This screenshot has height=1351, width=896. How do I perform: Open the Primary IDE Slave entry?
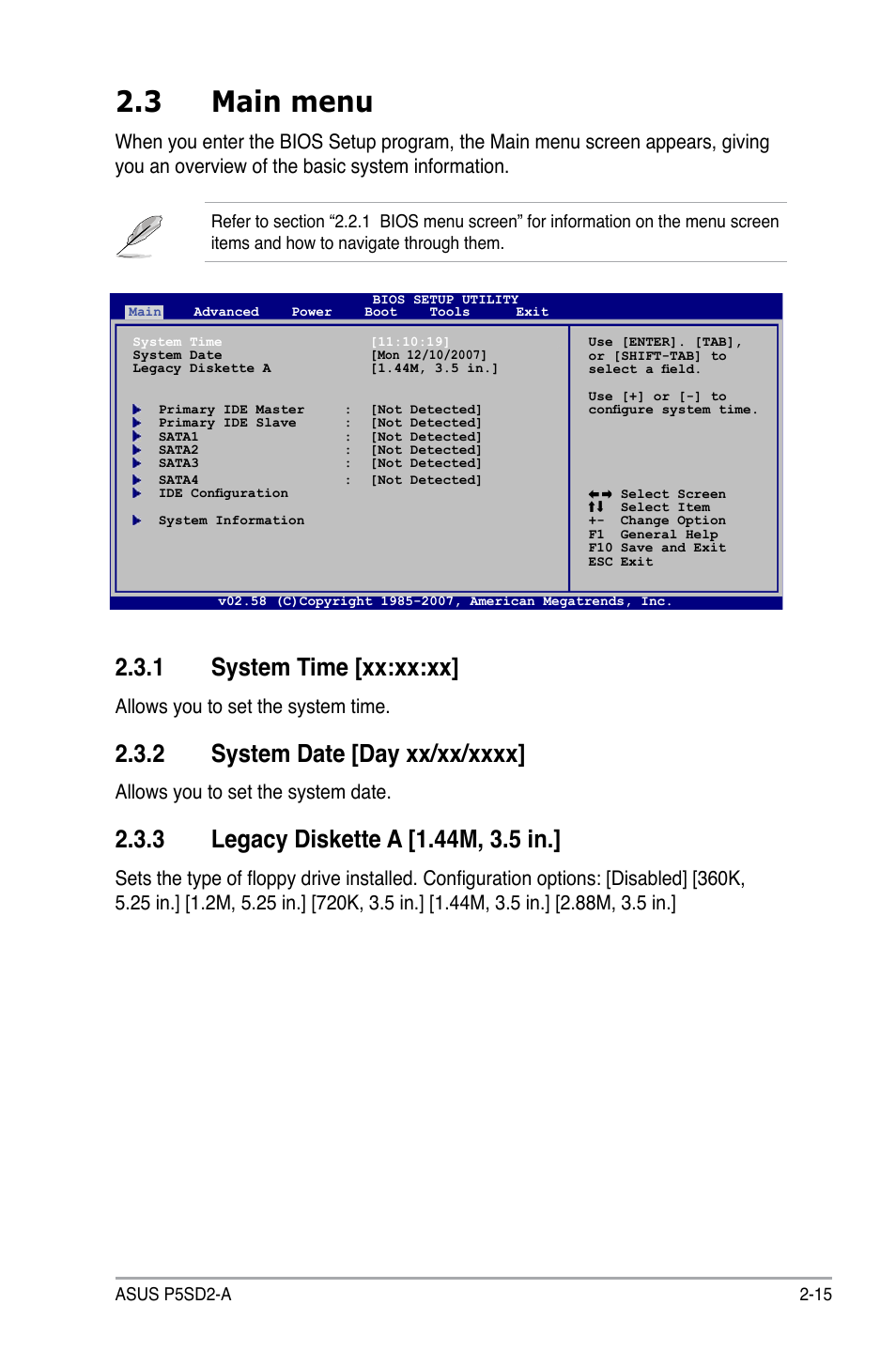coord(227,423)
